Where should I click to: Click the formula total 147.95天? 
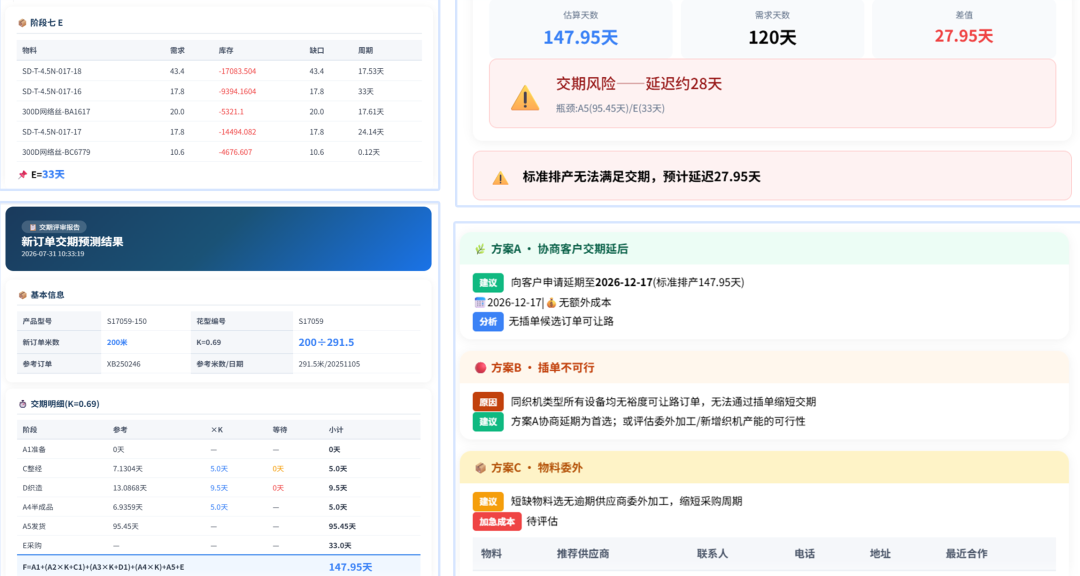350,567
